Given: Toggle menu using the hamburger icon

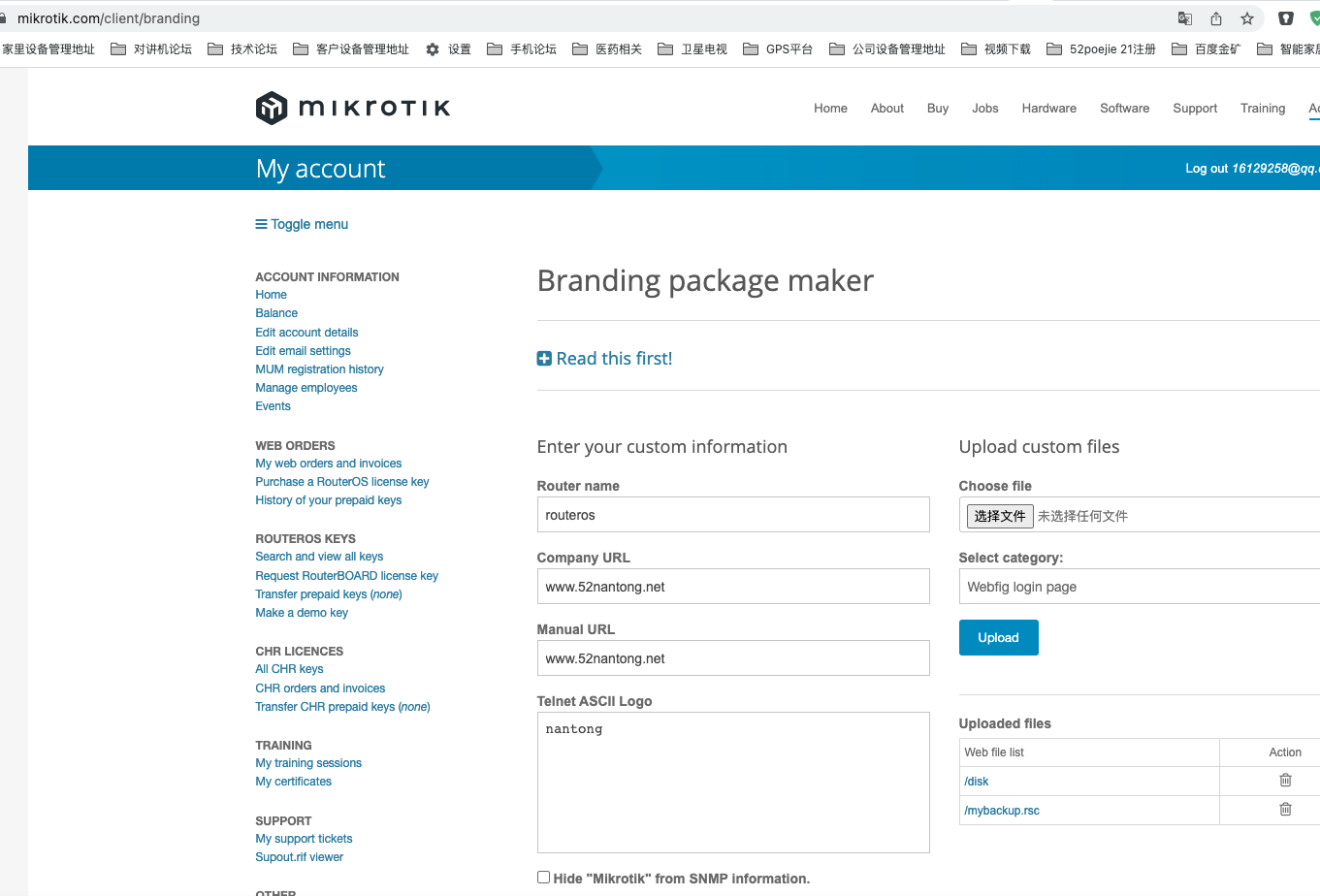Looking at the screenshot, I should (261, 224).
